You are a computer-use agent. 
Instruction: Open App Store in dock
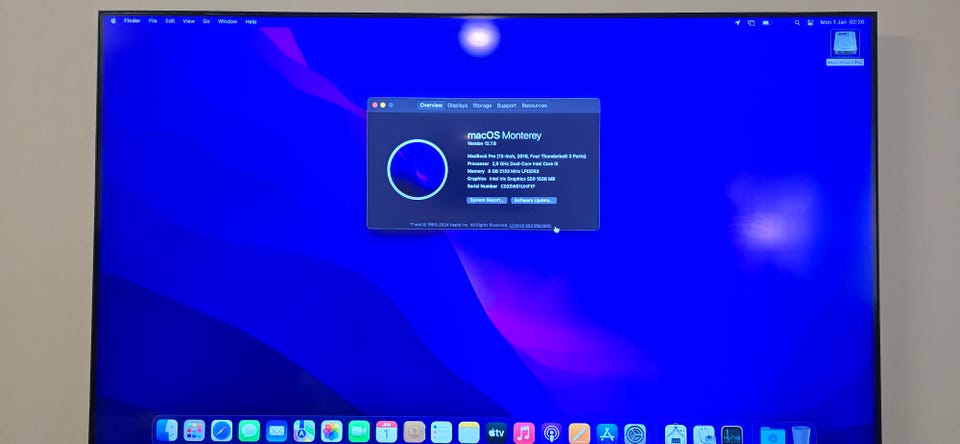point(607,434)
